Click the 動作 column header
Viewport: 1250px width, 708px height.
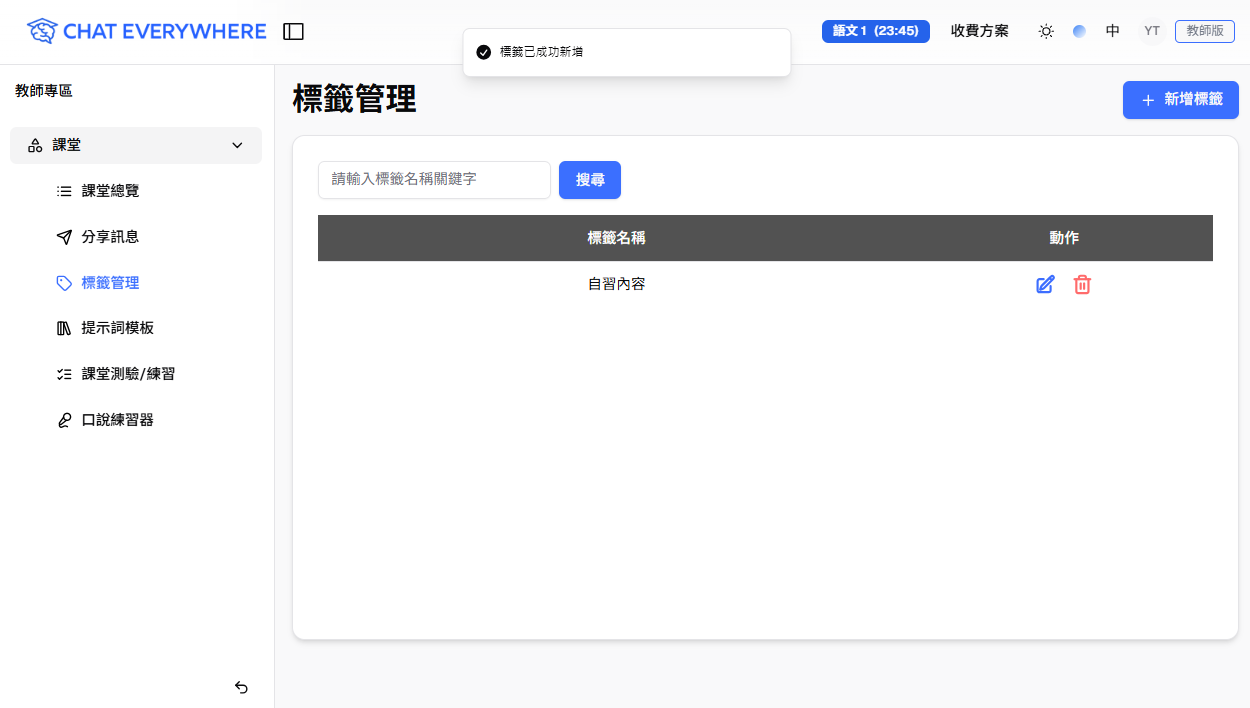1064,238
